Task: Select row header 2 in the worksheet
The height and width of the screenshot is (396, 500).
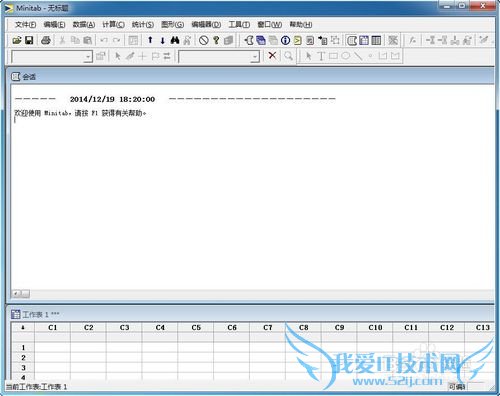Action: click(23, 358)
